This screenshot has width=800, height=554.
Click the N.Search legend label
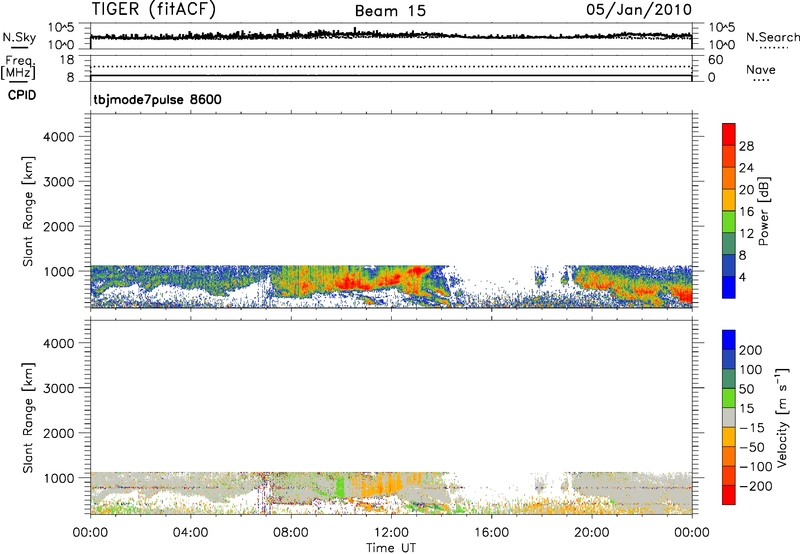coord(773,37)
